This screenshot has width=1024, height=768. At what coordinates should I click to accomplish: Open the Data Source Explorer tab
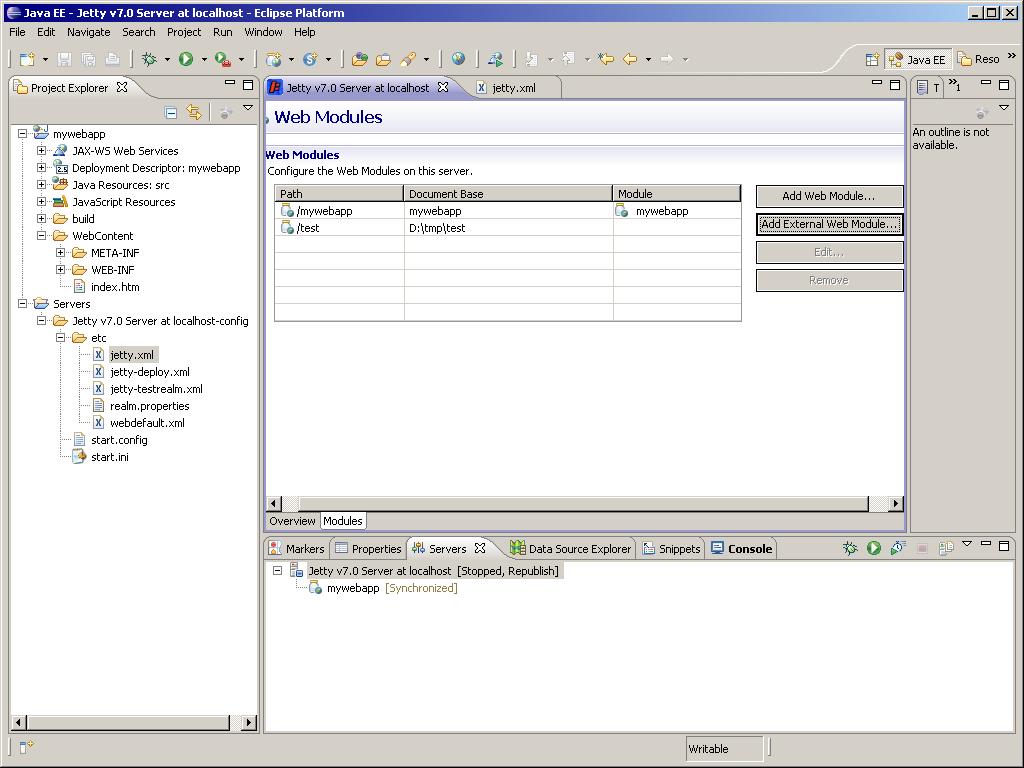tap(571, 549)
